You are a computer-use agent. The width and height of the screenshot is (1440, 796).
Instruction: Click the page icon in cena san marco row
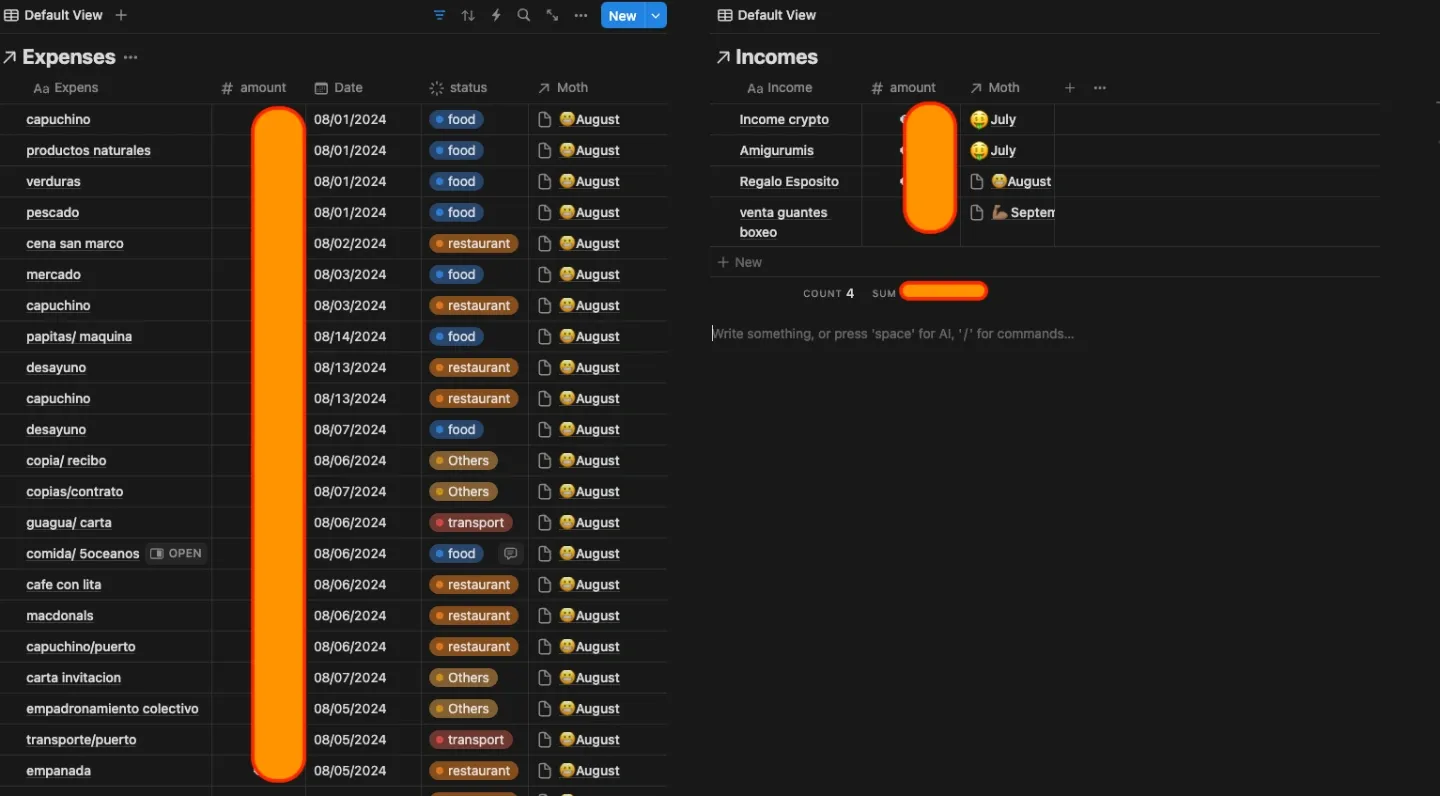(x=545, y=244)
